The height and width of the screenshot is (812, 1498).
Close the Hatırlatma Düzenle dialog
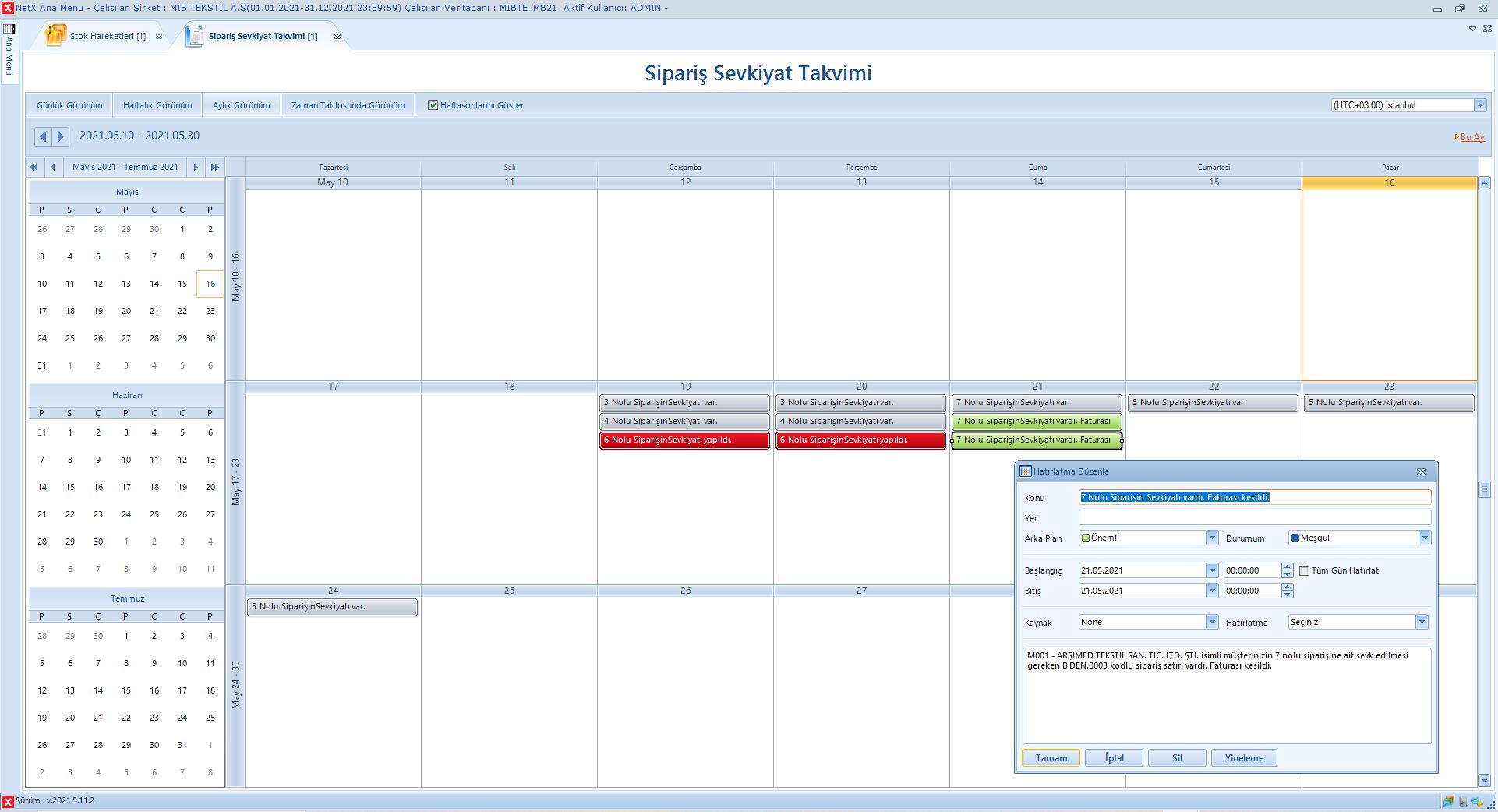pyautogui.click(x=1421, y=471)
